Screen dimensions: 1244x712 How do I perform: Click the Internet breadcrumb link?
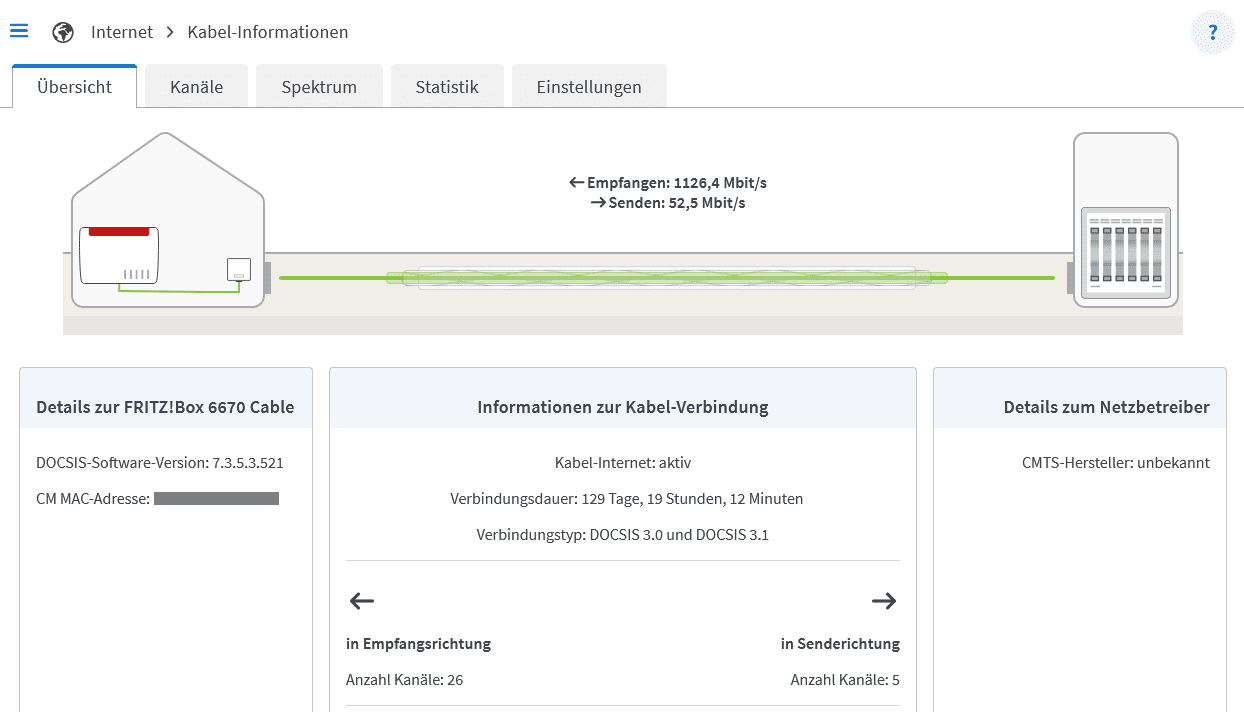122,32
